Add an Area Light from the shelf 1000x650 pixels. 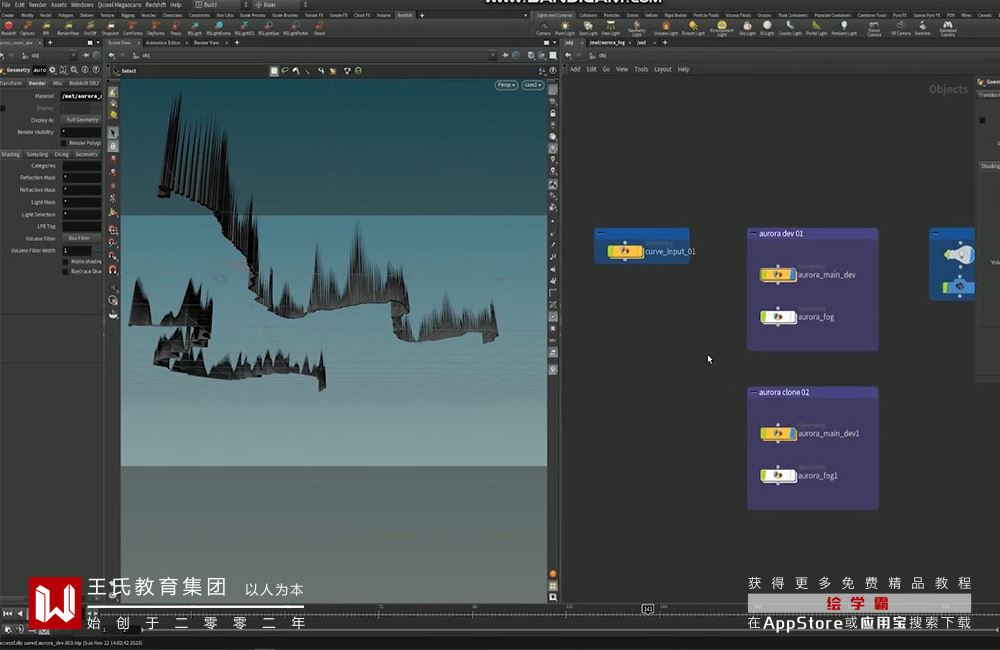610,26
